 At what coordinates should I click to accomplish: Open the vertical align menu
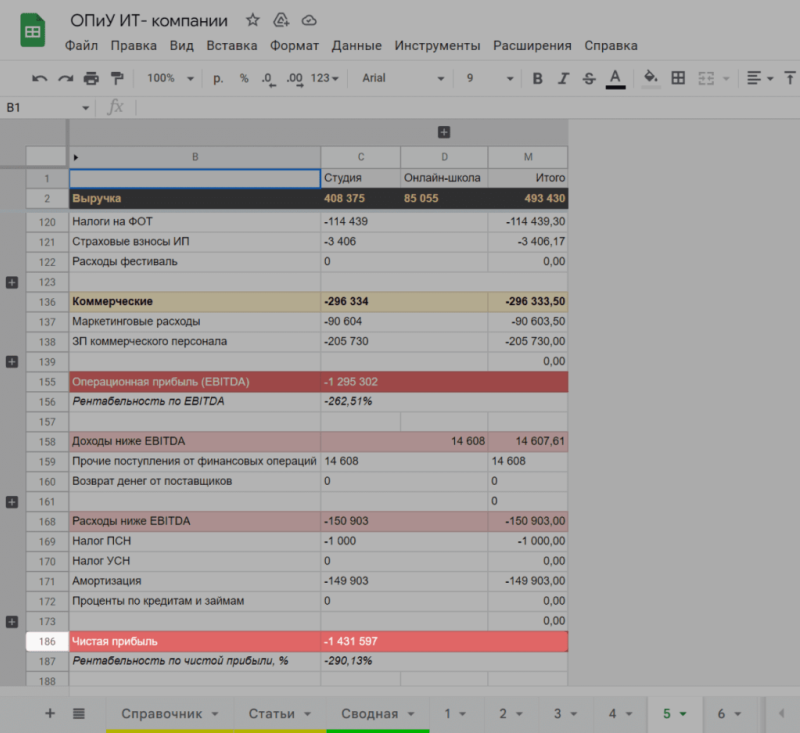[x=790, y=79]
